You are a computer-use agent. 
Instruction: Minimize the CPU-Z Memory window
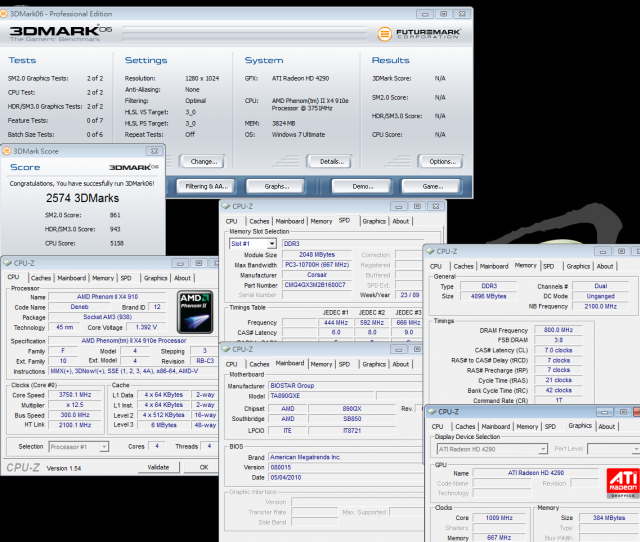tap(603, 251)
